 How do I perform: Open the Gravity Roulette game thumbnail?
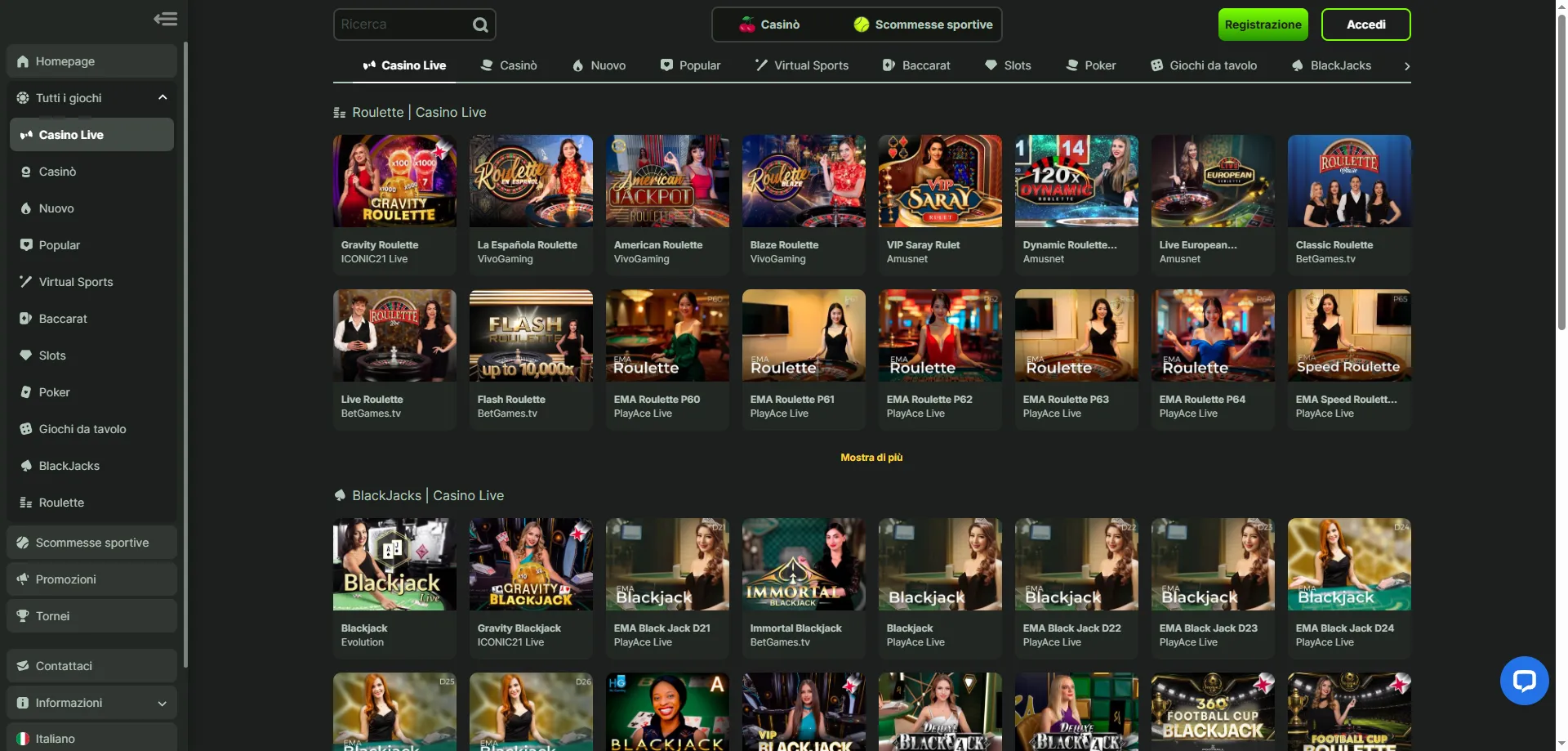[394, 181]
